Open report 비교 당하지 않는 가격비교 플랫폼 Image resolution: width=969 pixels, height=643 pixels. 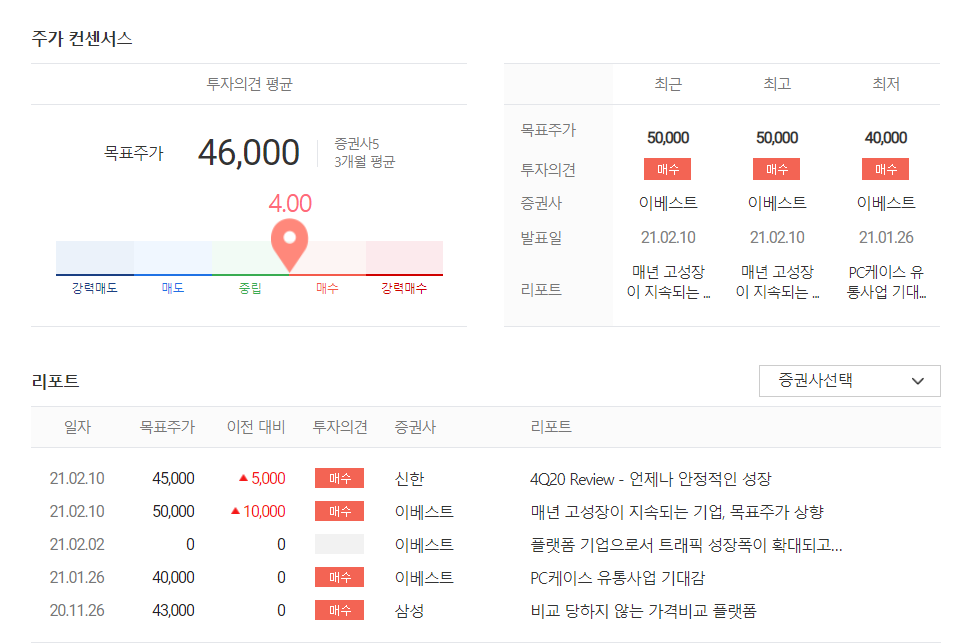643,611
